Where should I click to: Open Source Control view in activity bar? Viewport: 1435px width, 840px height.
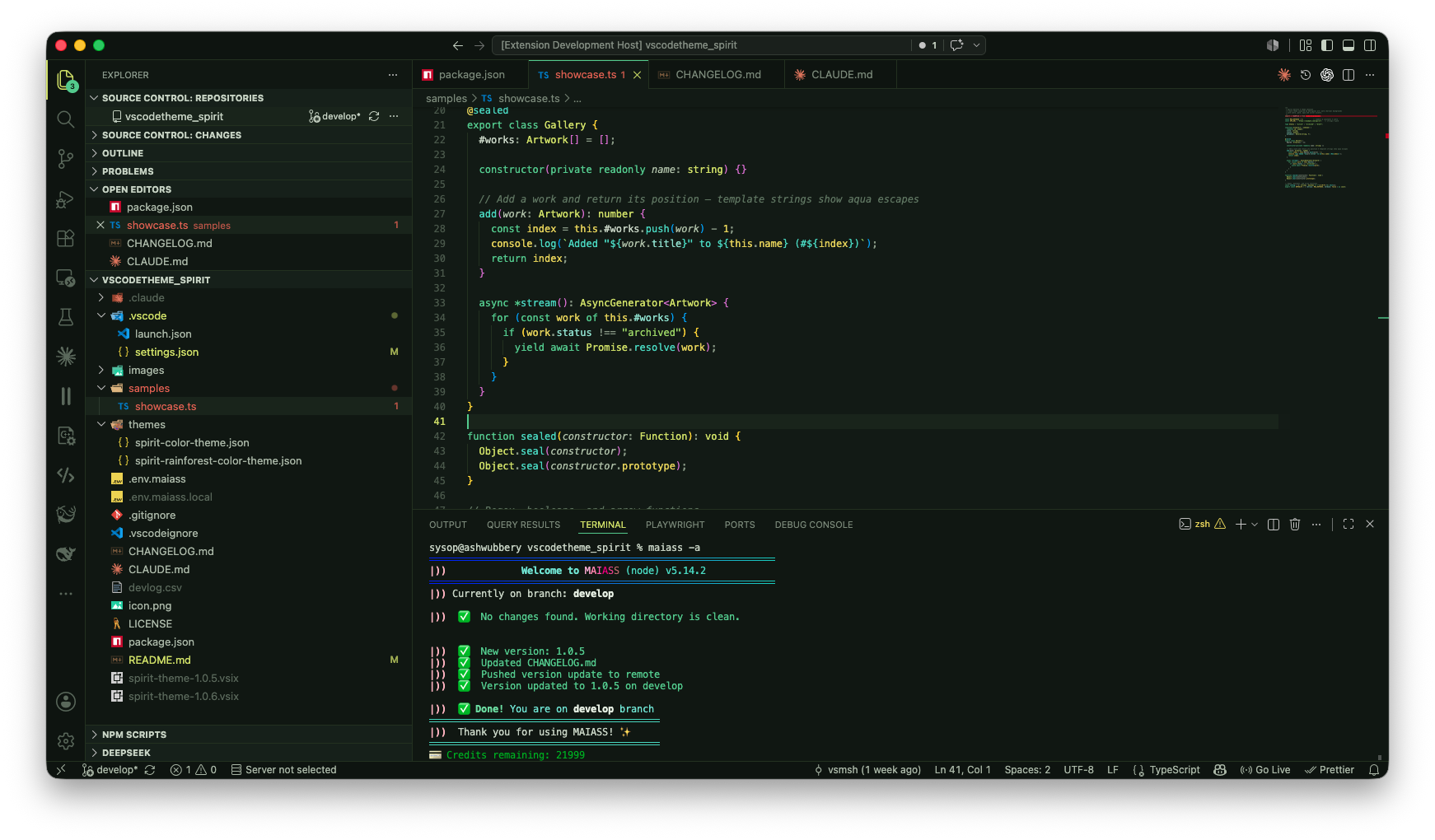coord(66,159)
